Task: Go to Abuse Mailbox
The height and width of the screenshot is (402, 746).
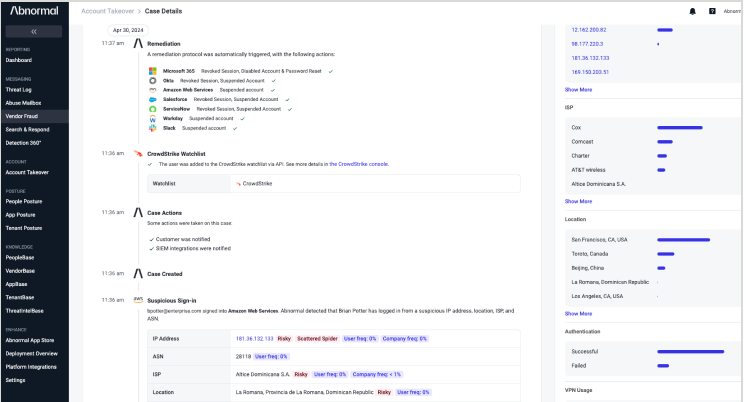Action: pyautogui.click(x=23, y=103)
